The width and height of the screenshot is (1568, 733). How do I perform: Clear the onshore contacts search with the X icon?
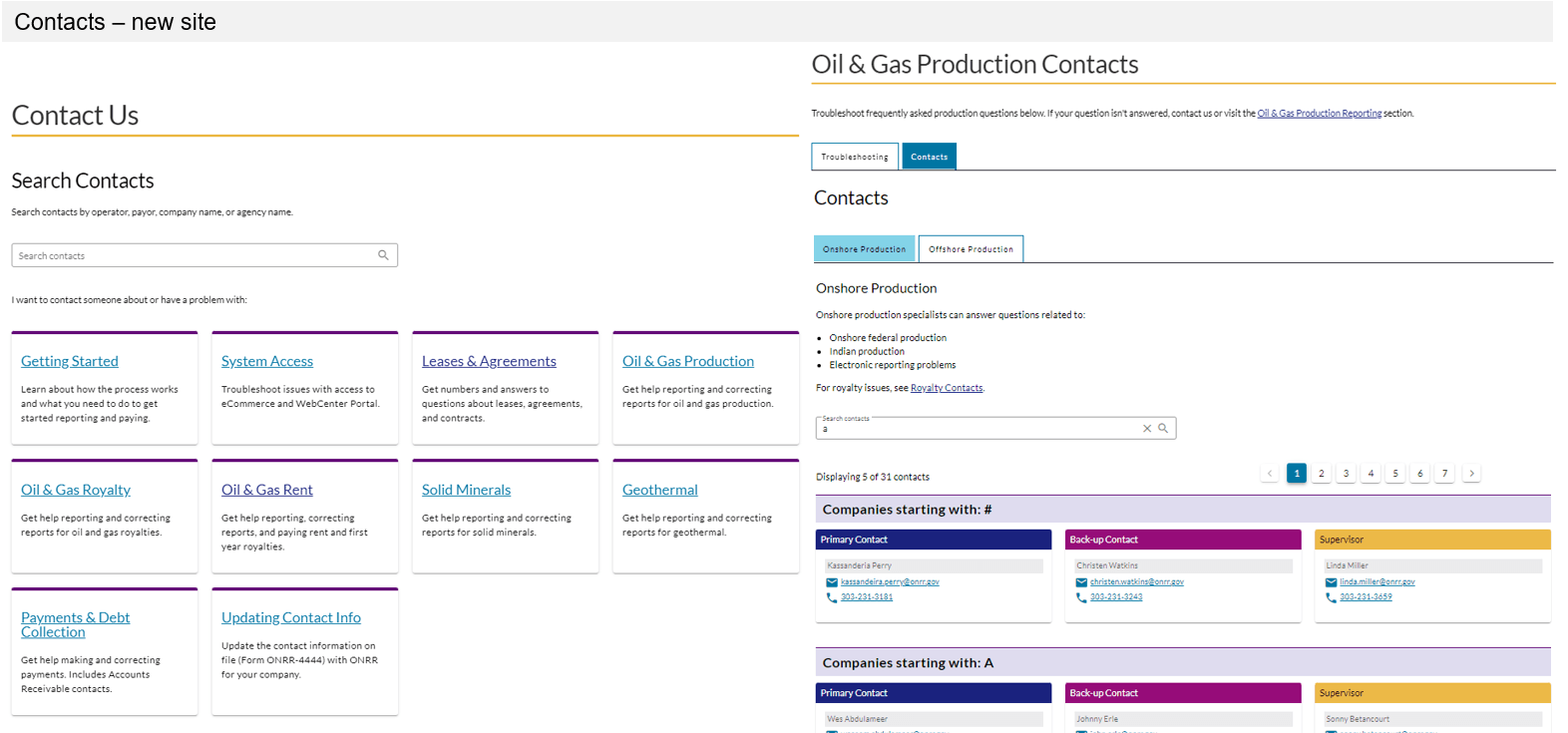click(1147, 429)
